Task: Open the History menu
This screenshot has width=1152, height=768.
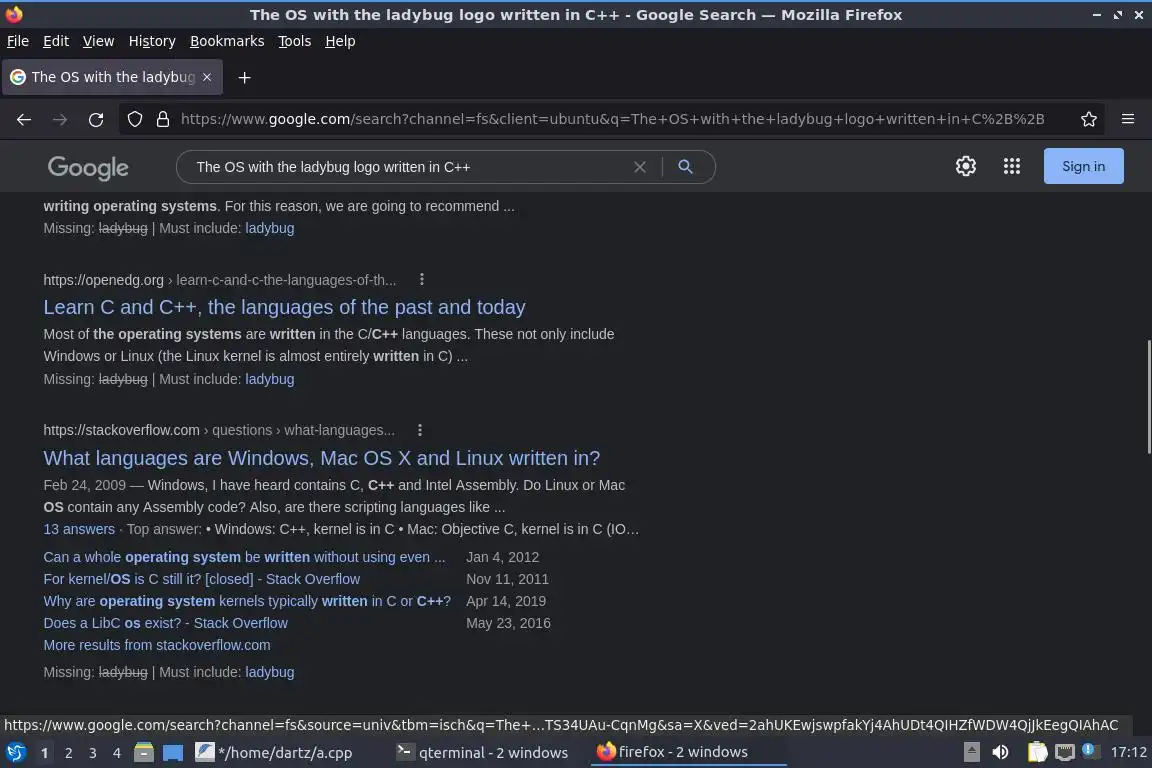Action: point(152,41)
